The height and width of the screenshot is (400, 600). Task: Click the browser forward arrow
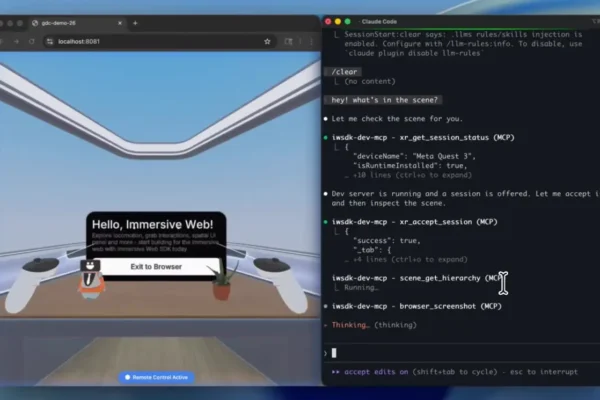click(x=14, y=41)
